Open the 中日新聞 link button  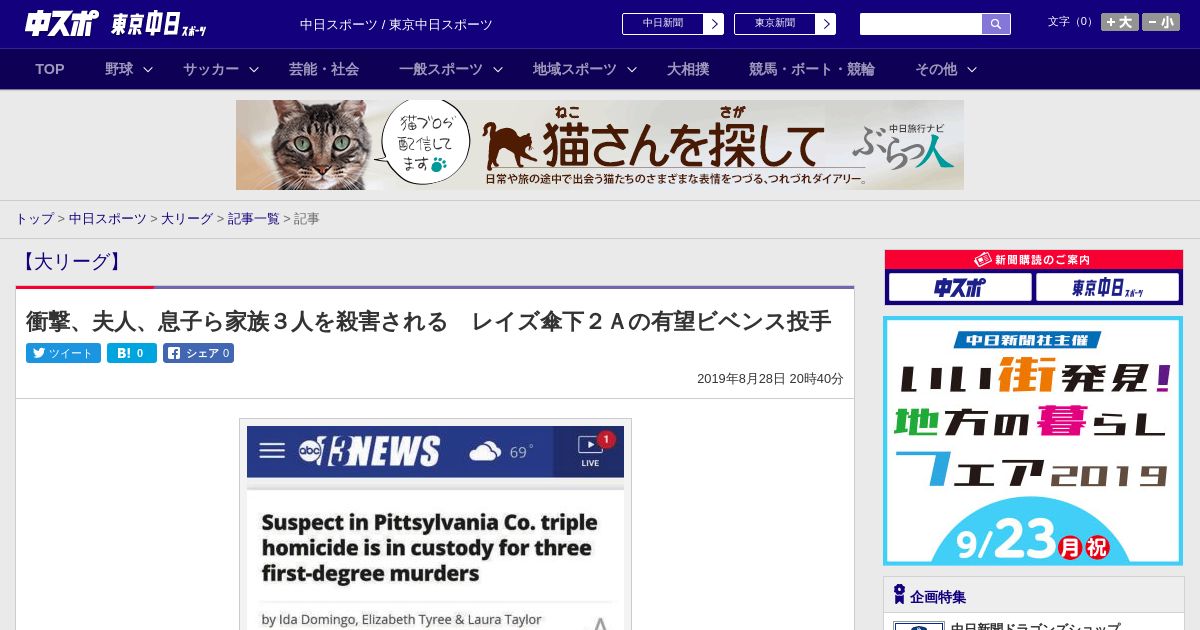point(662,24)
